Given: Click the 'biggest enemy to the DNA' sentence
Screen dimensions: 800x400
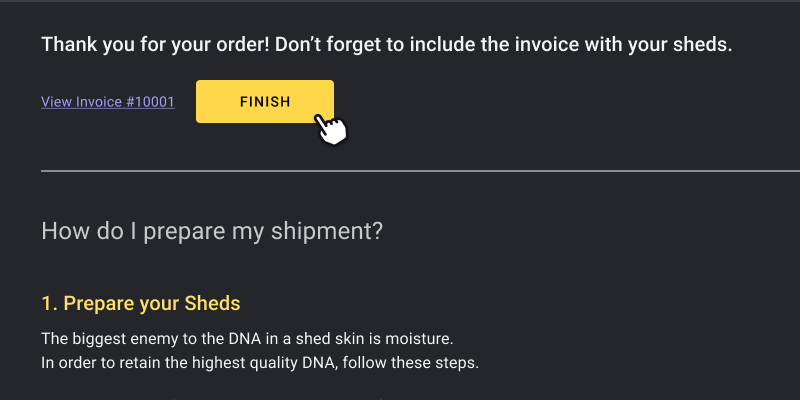Looking at the screenshot, I should click(x=247, y=338).
